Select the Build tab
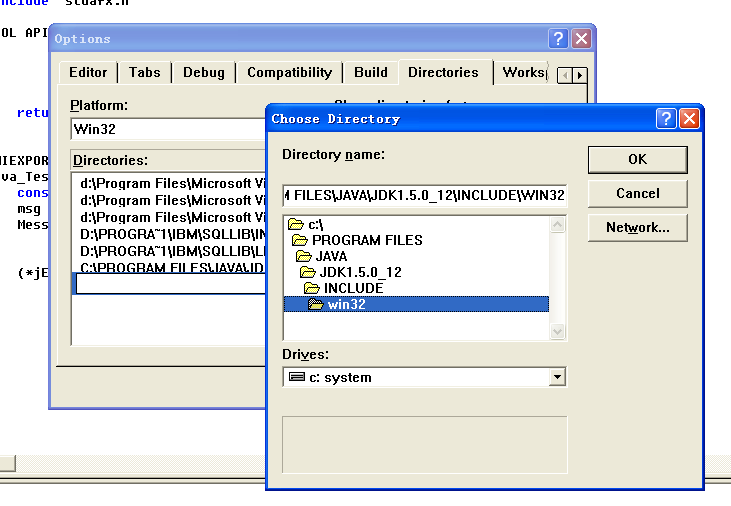This screenshot has width=731, height=506. (x=371, y=72)
